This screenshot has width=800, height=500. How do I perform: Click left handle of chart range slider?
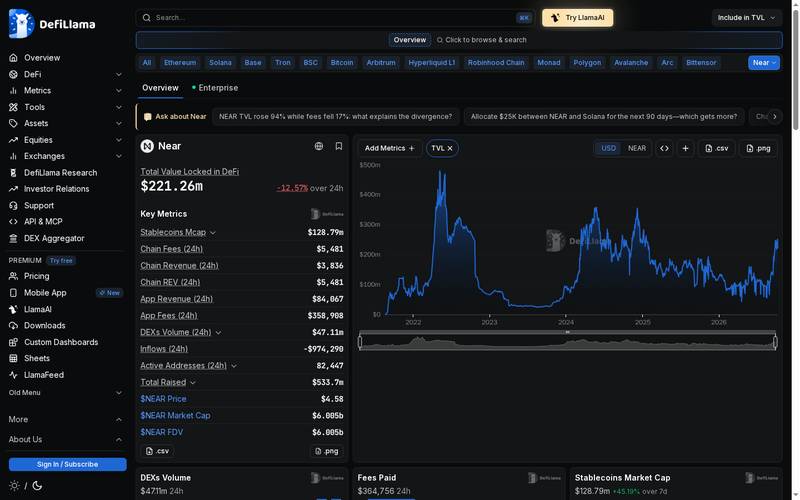point(360,342)
